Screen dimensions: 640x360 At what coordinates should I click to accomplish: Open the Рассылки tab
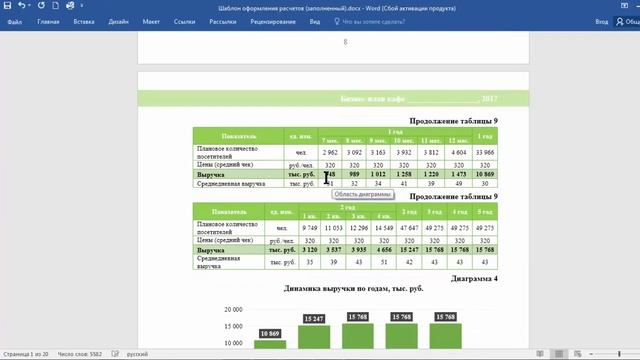click(x=222, y=22)
